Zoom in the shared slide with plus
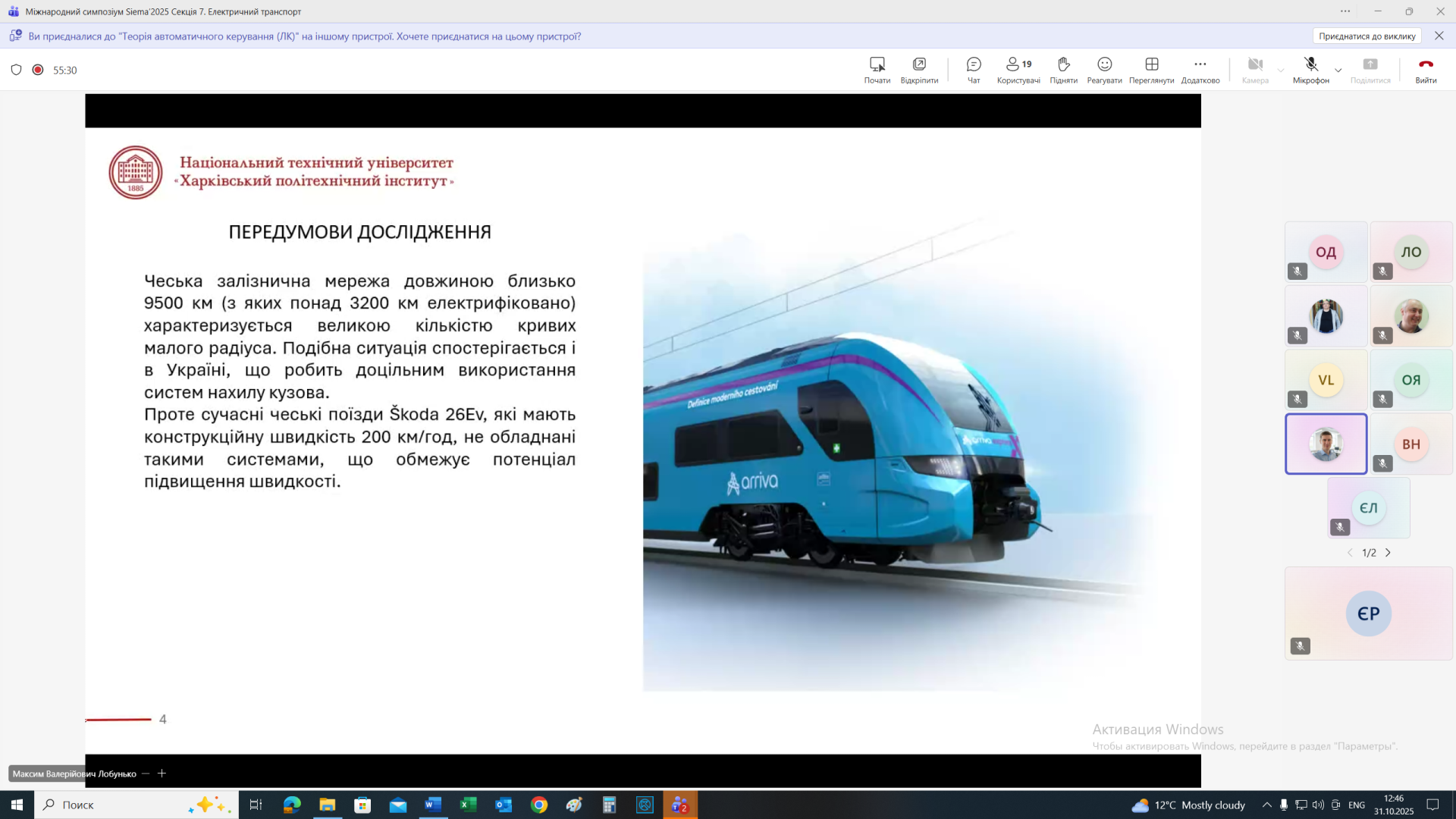Screen dimensions: 1456x819 [x=162, y=773]
